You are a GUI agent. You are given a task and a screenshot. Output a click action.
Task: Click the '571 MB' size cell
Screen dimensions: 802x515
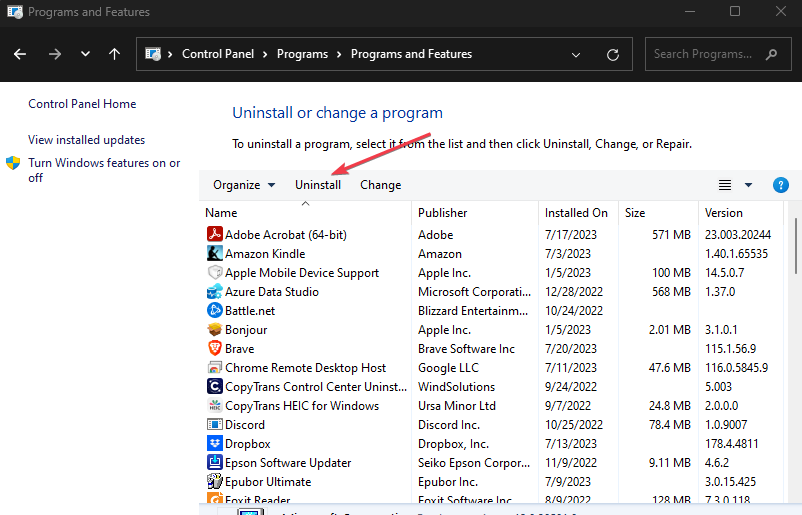(x=671, y=235)
